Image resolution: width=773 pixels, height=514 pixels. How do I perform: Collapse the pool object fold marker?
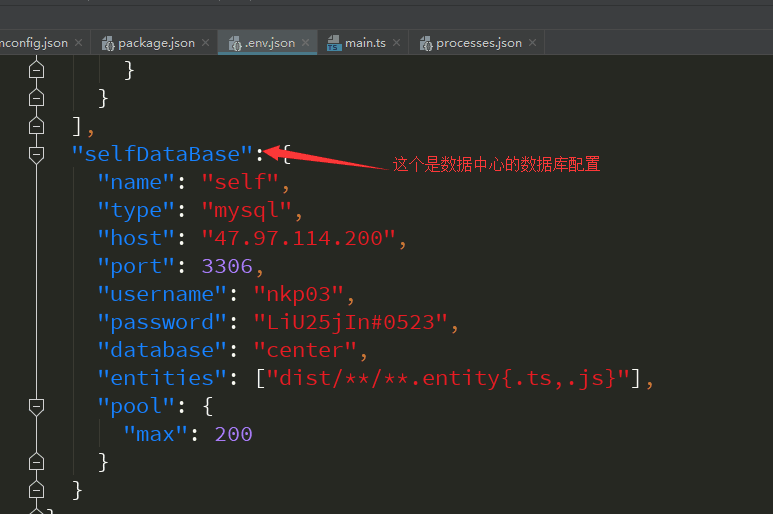pyautogui.click(x=37, y=406)
